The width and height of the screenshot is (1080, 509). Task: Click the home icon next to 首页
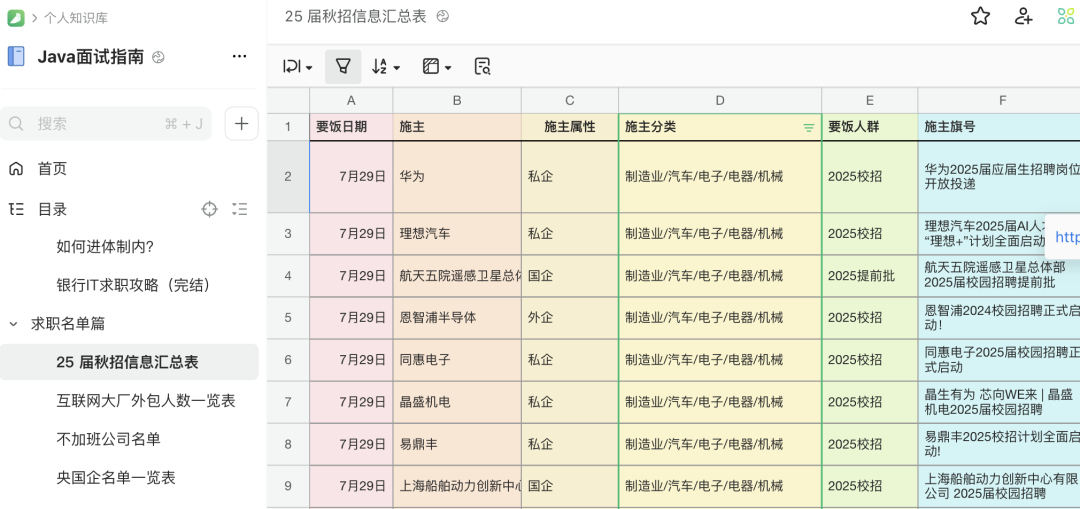pos(16,169)
